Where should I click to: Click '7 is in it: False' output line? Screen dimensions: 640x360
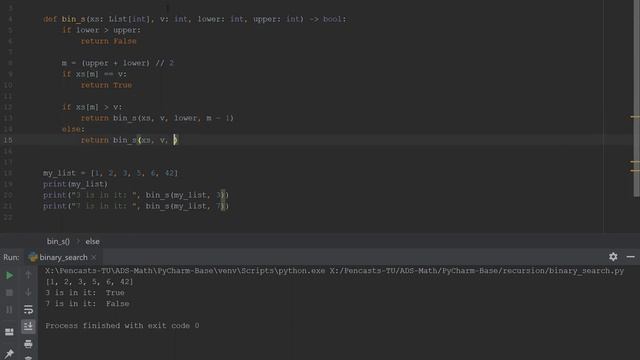[x=87, y=304]
